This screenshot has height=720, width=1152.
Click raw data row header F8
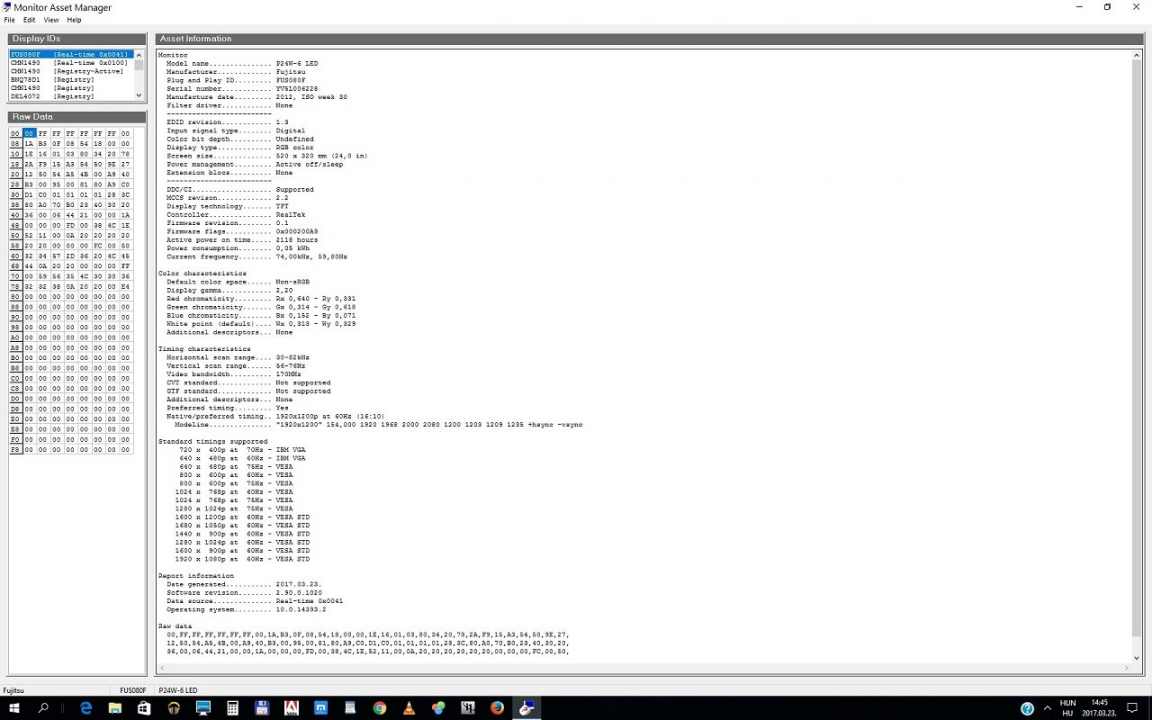click(15, 450)
